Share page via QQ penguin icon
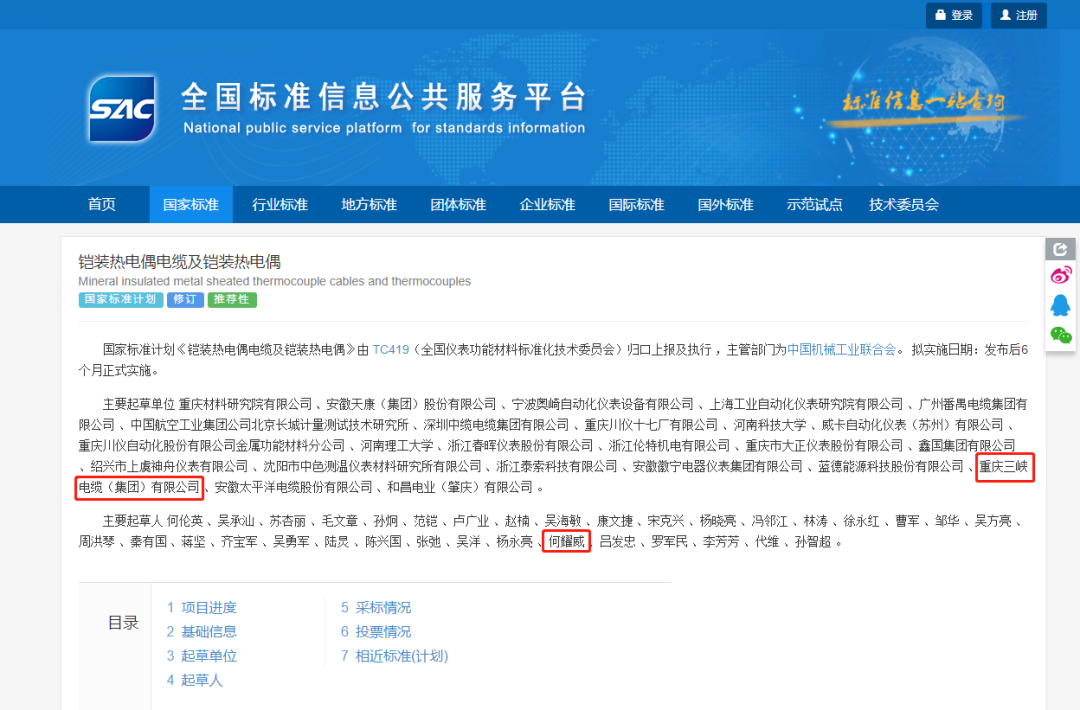 coord(1061,305)
